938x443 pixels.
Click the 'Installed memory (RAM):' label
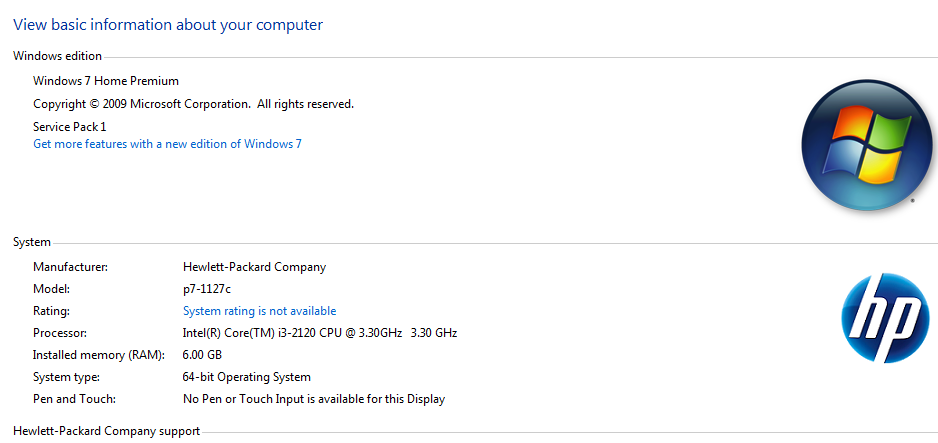(99, 355)
